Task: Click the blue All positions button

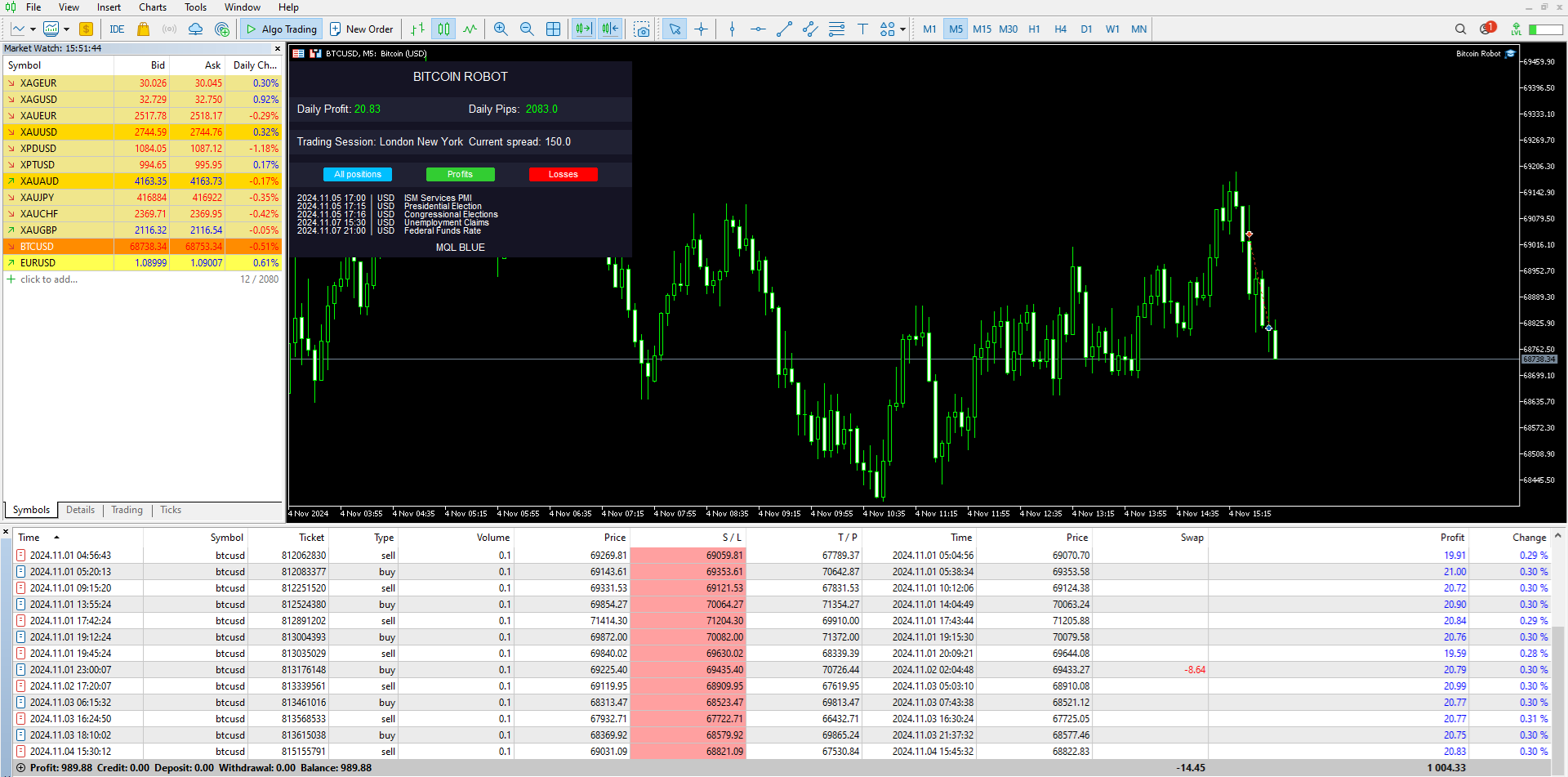Action: pos(358,175)
